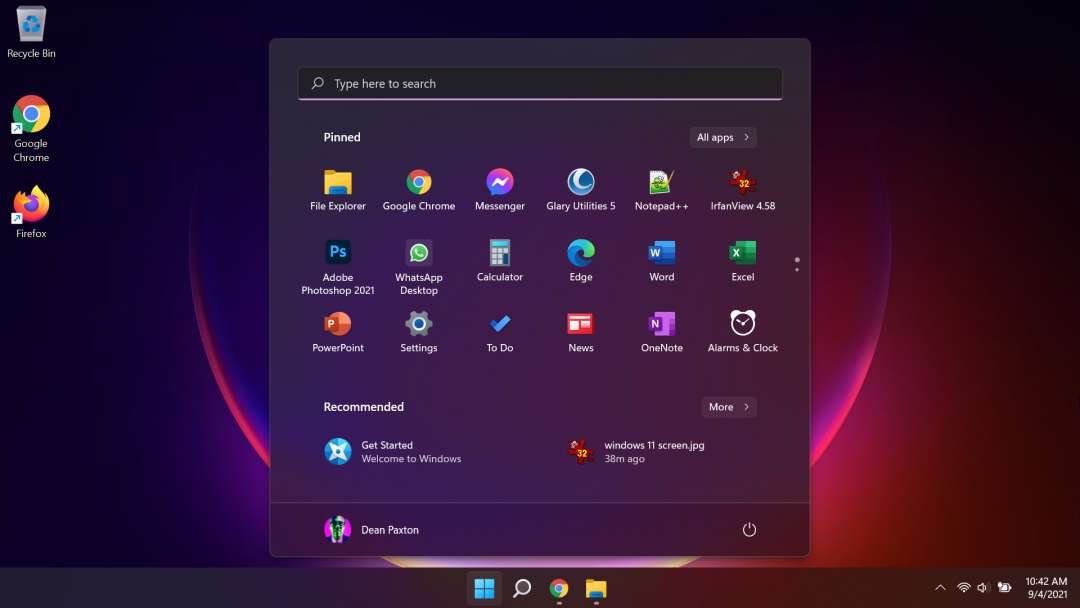Open Dean Paxton user account menu
Viewport: 1080px width, 608px height.
(x=372, y=530)
